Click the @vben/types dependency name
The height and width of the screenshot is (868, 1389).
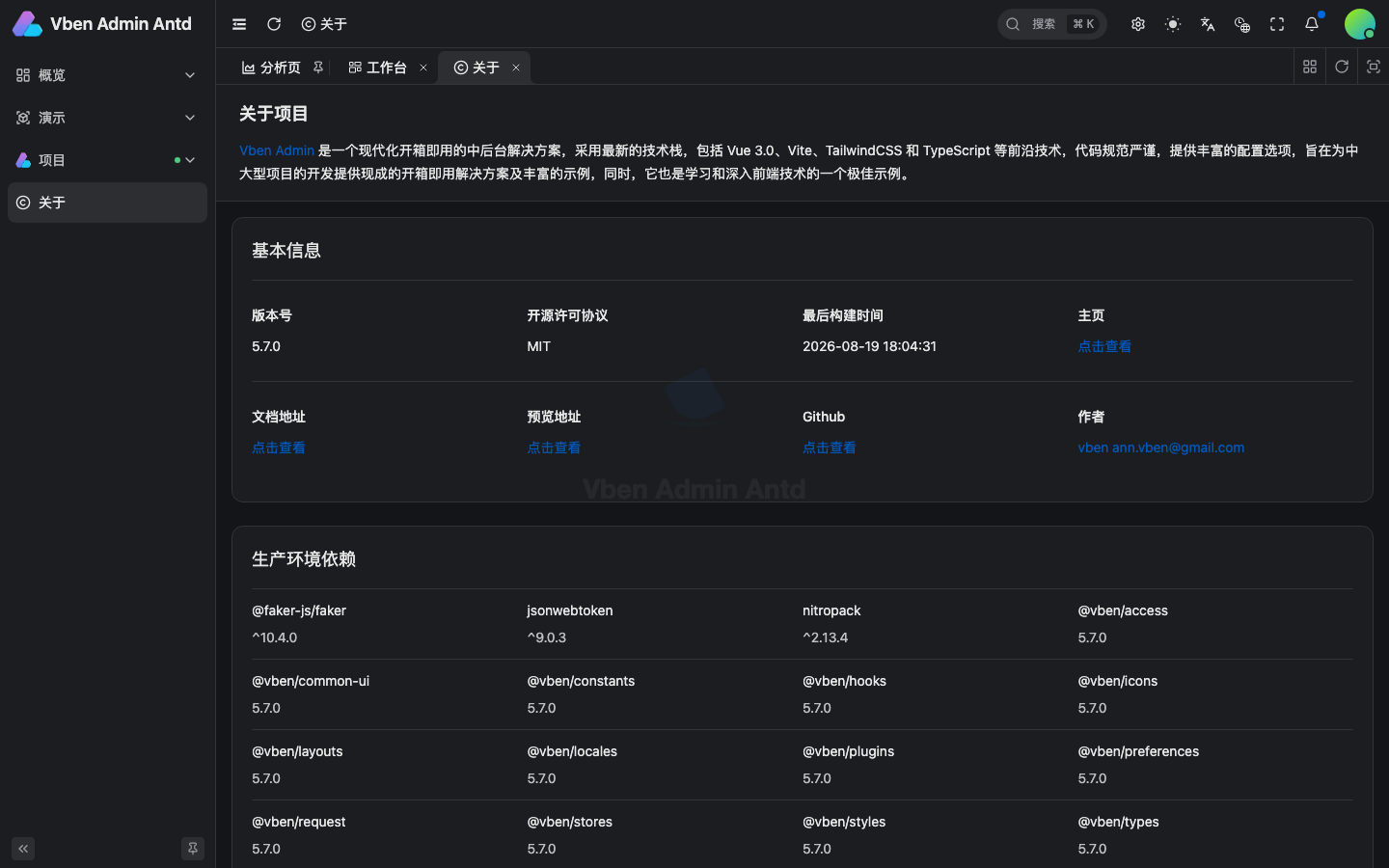click(1119, 822)
